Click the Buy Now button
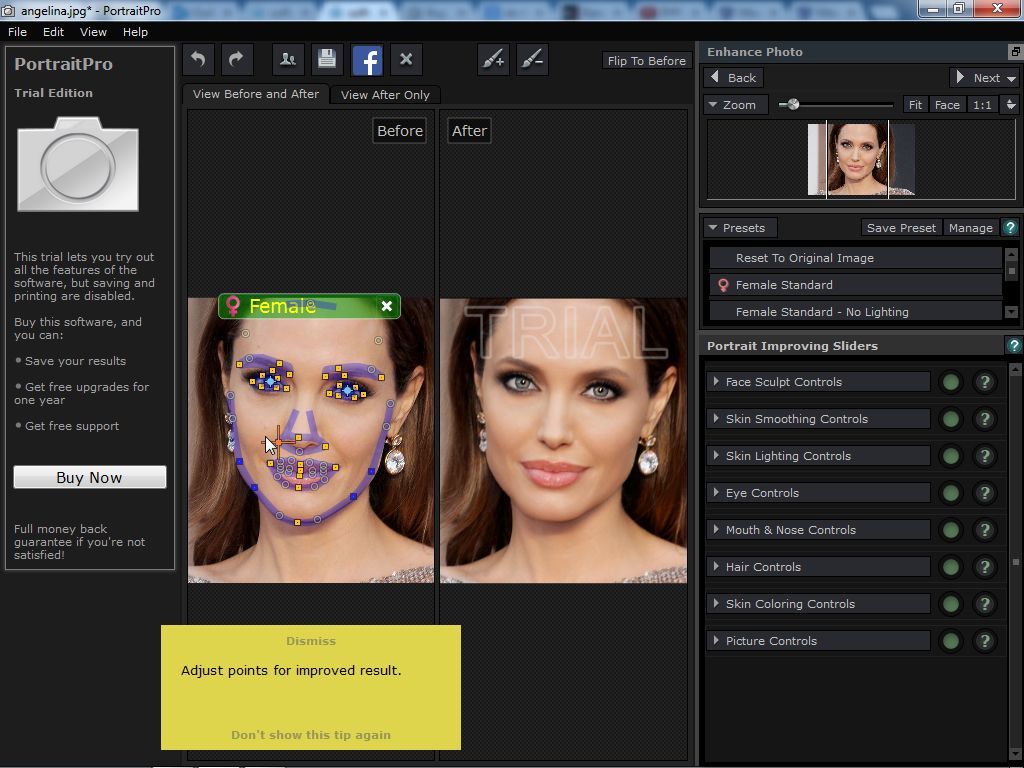 pos(89,477)
